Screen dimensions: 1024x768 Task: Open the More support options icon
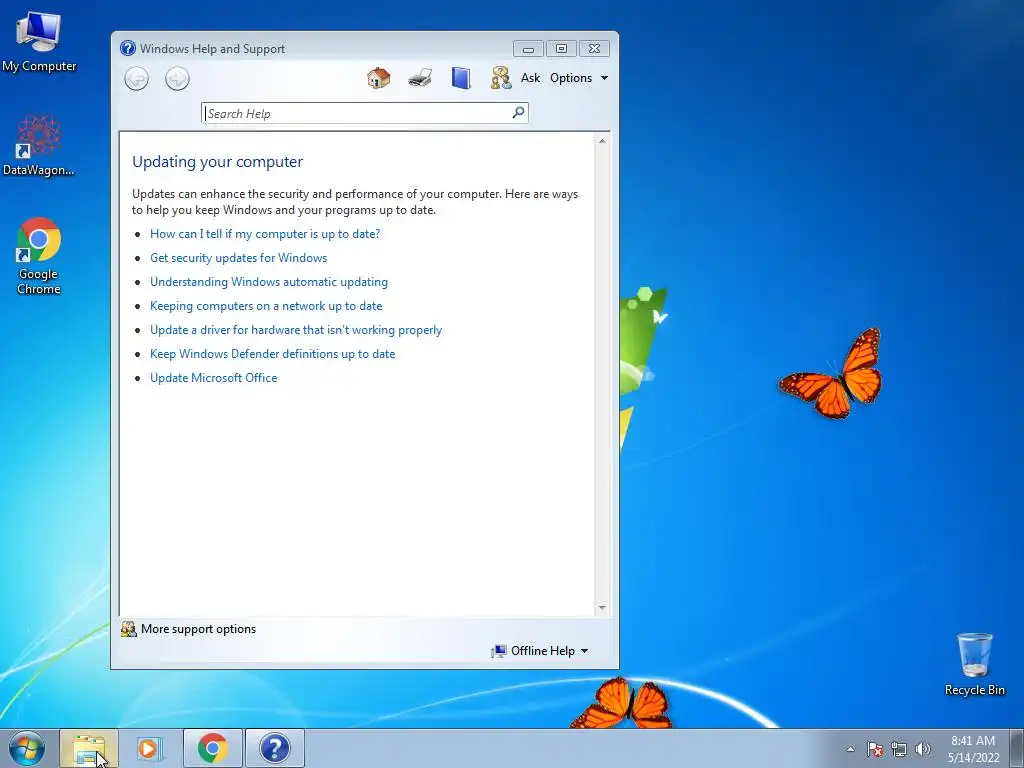coord(129,629)
